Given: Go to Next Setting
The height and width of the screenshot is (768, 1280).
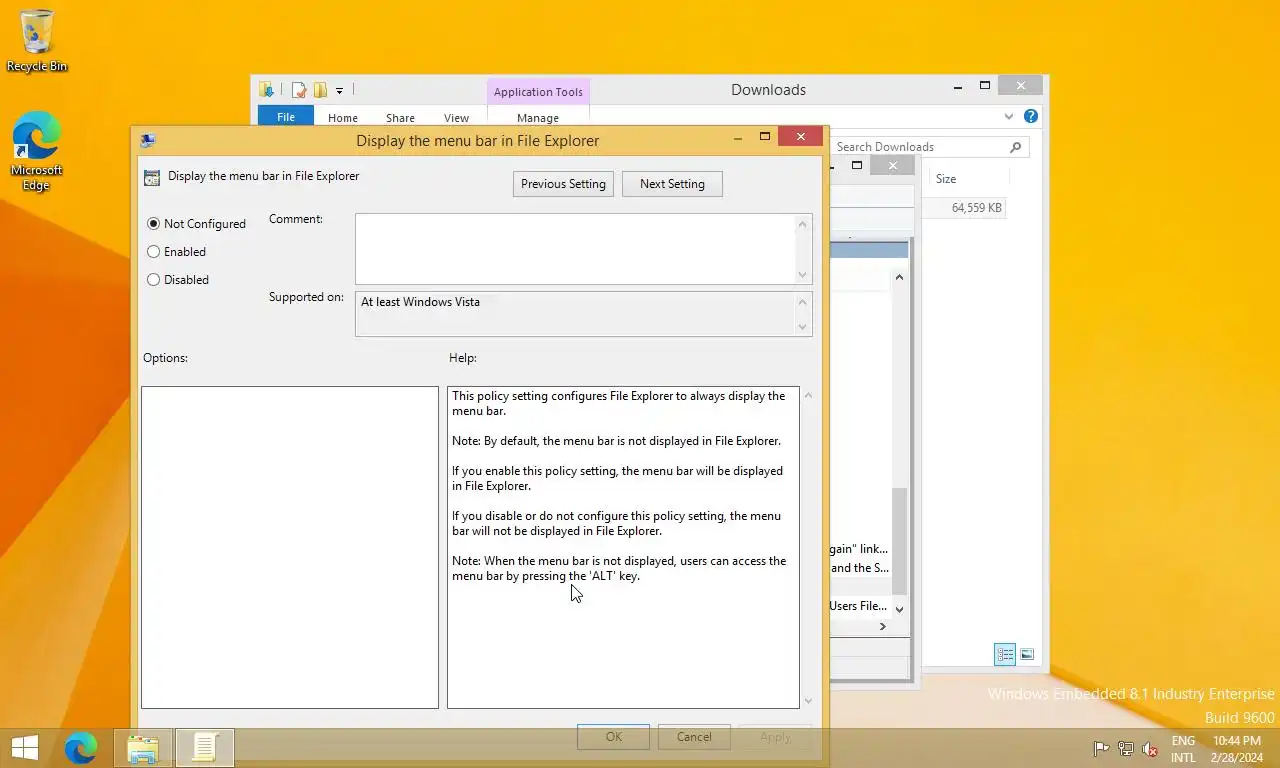Looking at the screenshot, I should [672, 184].
